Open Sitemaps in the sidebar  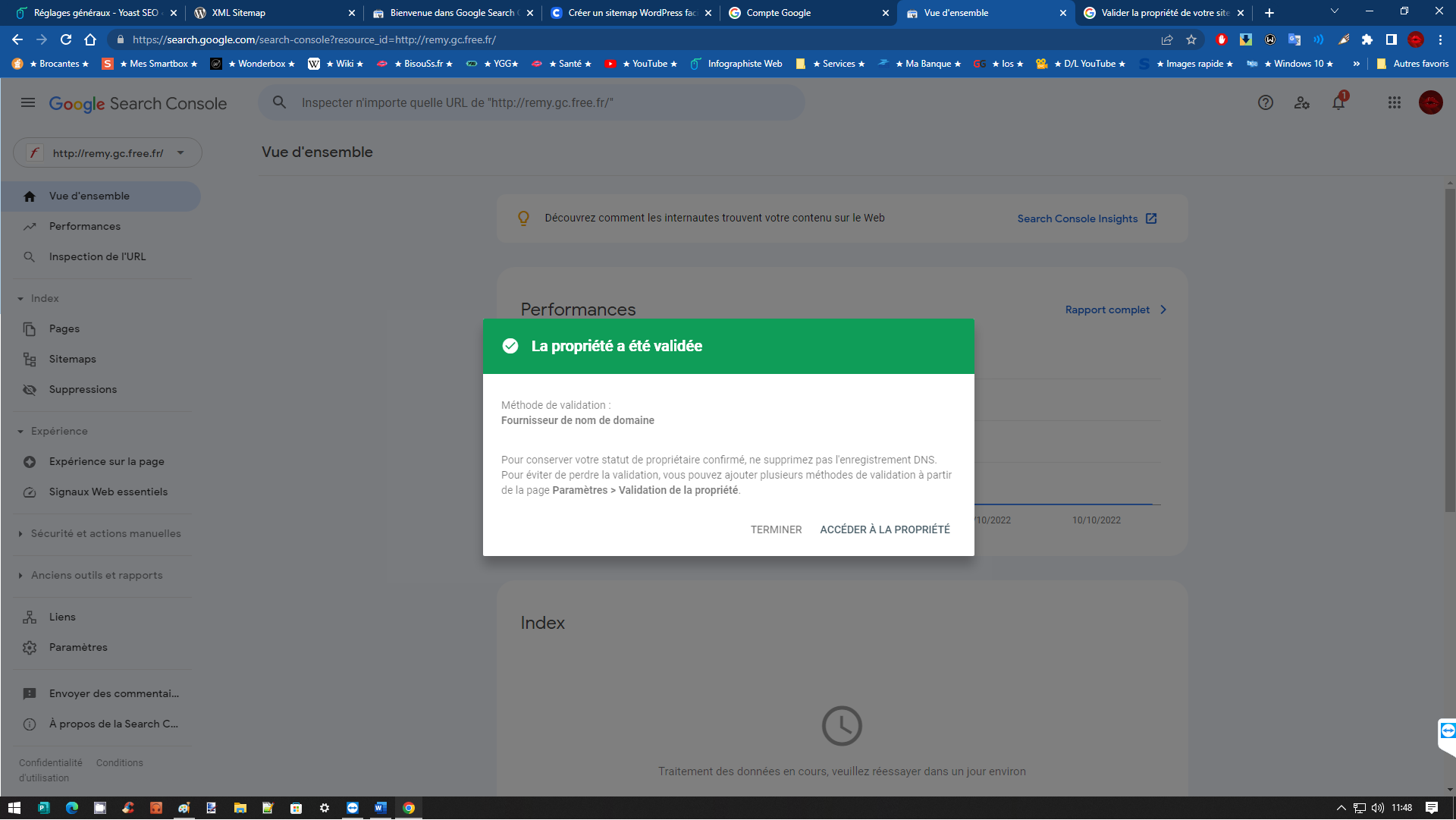click(73, 360)
